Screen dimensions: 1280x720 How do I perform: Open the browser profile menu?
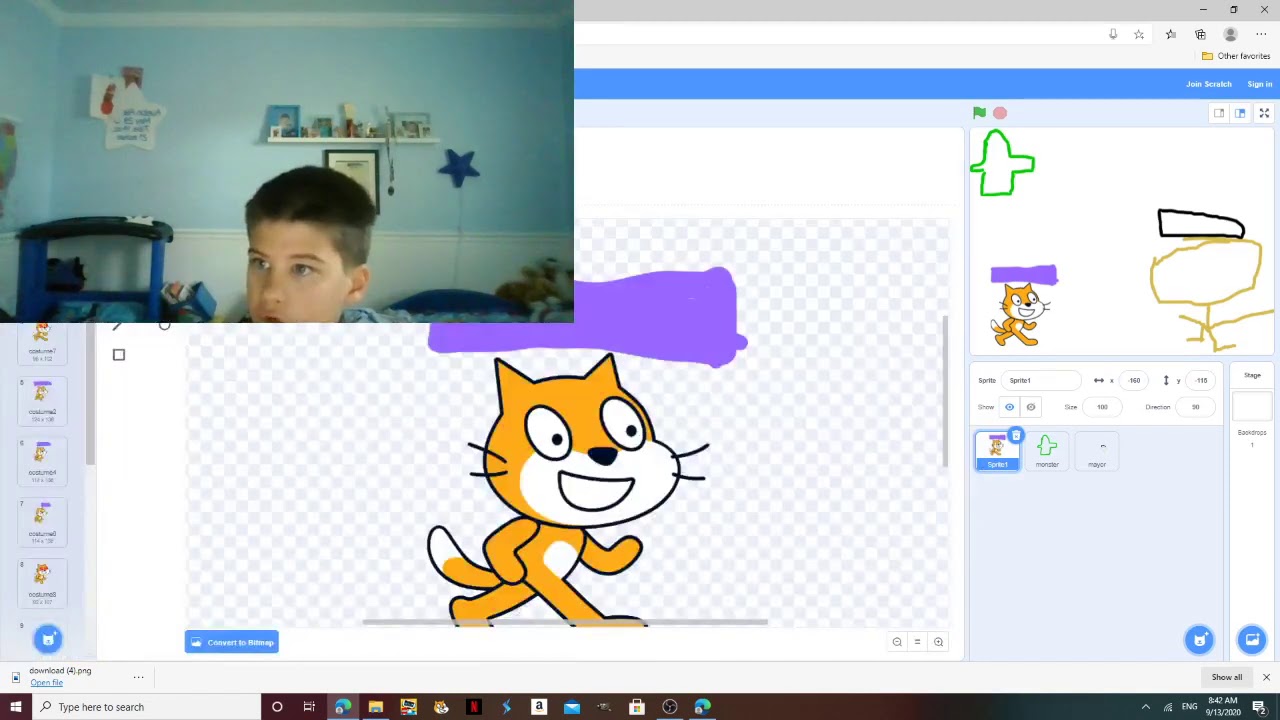pos(1230,34)
